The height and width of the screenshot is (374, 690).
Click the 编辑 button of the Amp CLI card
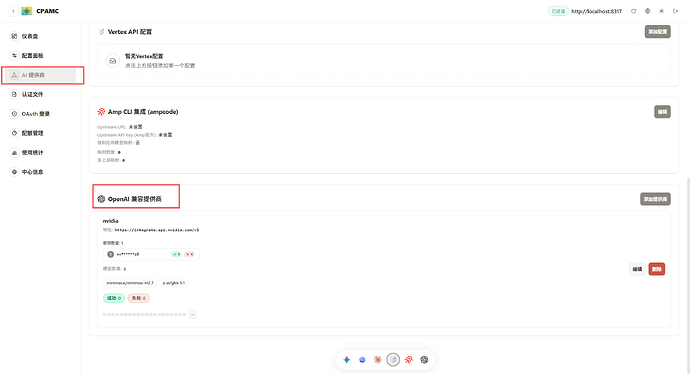click(662, 112)
